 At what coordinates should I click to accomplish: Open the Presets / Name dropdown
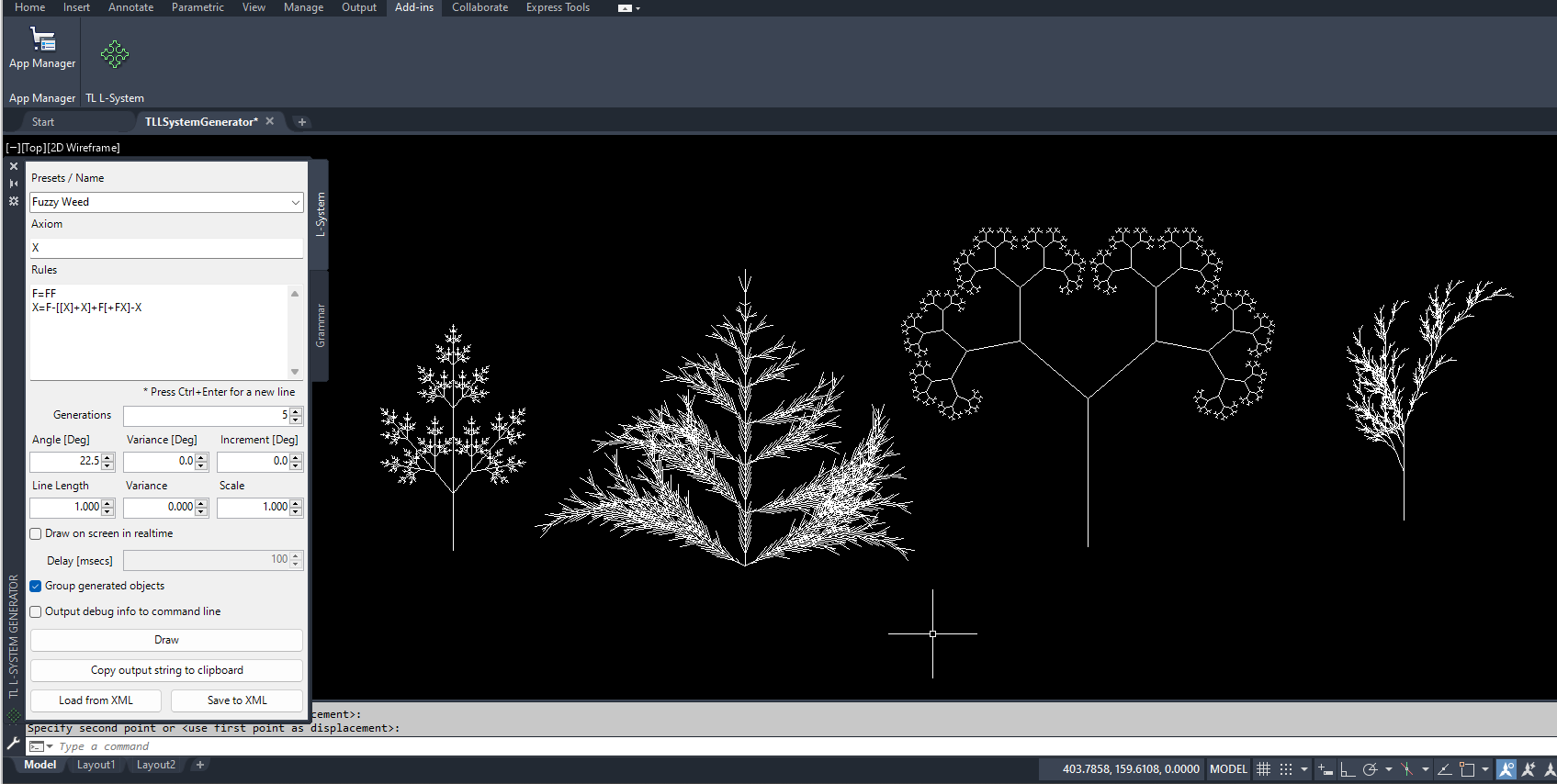295,202
